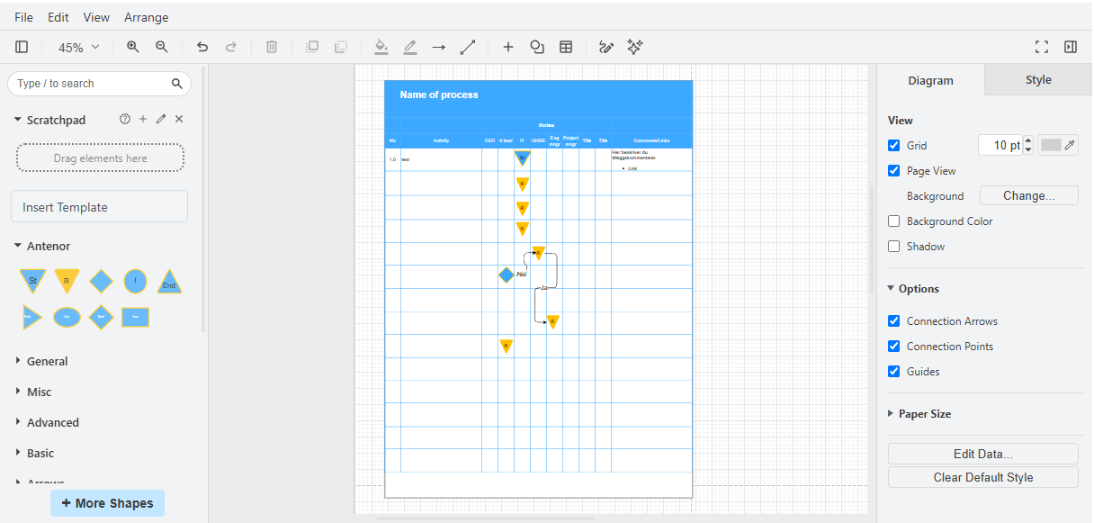Image resolution: width=1094 pixels, height=523 pixels.
Task: Click the sparkle Generate icon
Action: [635, 47]
